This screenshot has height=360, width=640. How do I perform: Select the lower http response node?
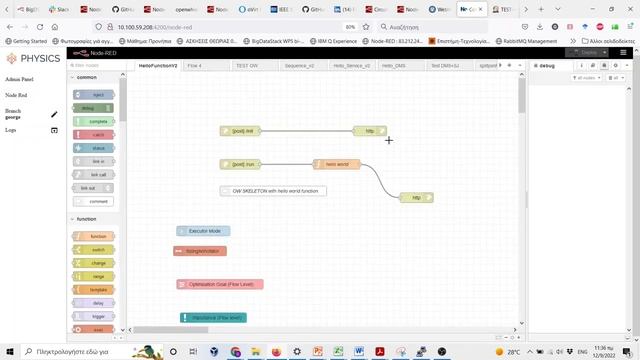tap(416, 198)
